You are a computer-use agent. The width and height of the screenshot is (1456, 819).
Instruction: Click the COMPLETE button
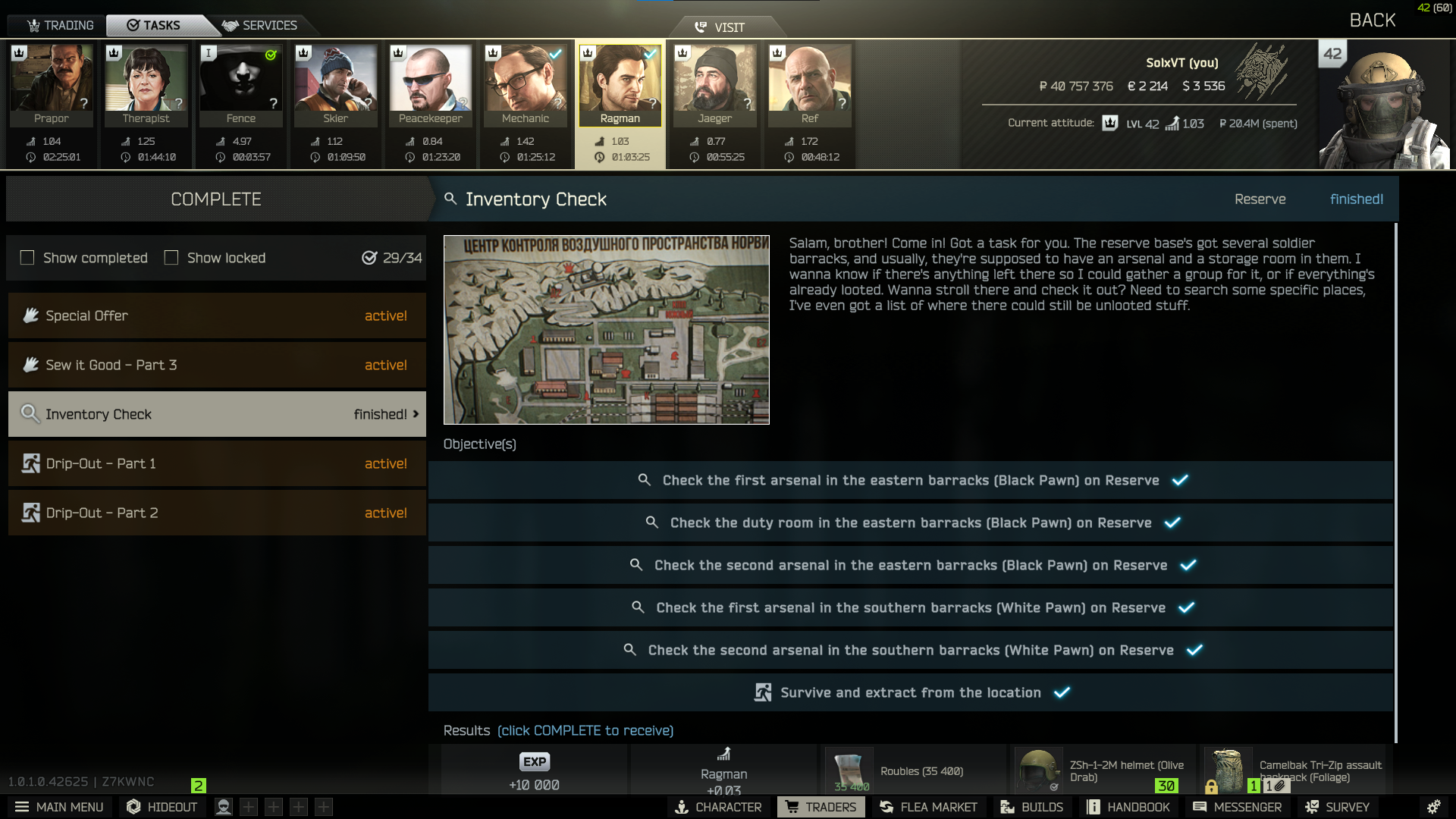click(216, 199)
